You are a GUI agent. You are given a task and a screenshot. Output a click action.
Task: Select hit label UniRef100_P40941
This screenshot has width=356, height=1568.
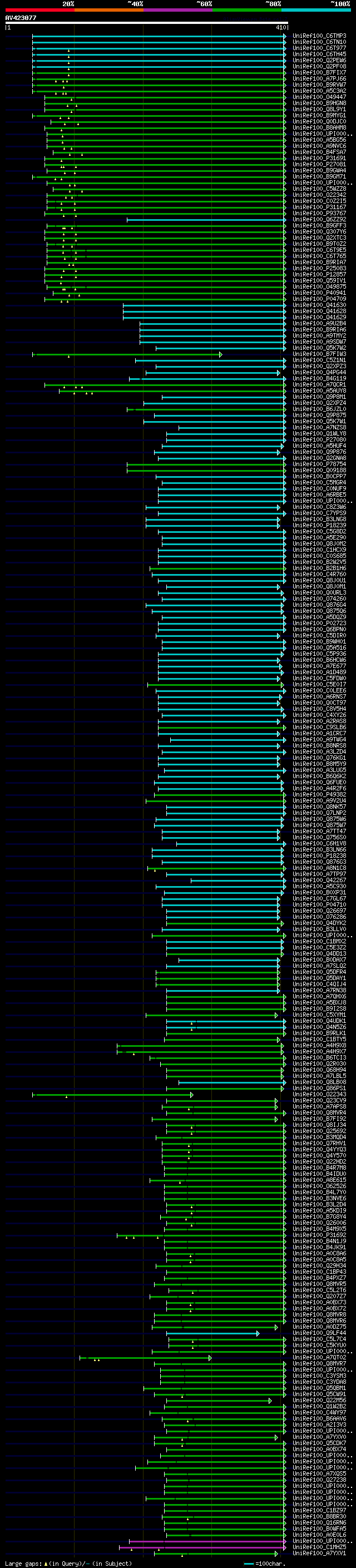tap(319, 293)
